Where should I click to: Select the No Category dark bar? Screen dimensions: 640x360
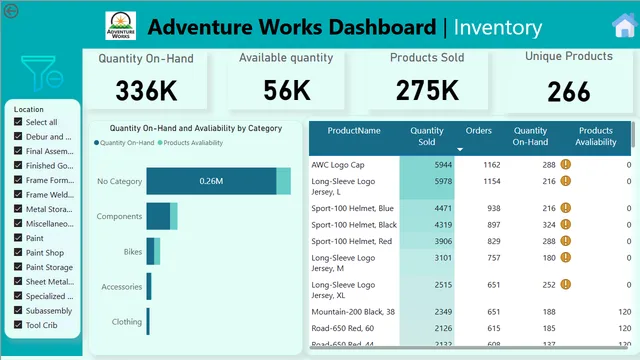pos(211,181)
